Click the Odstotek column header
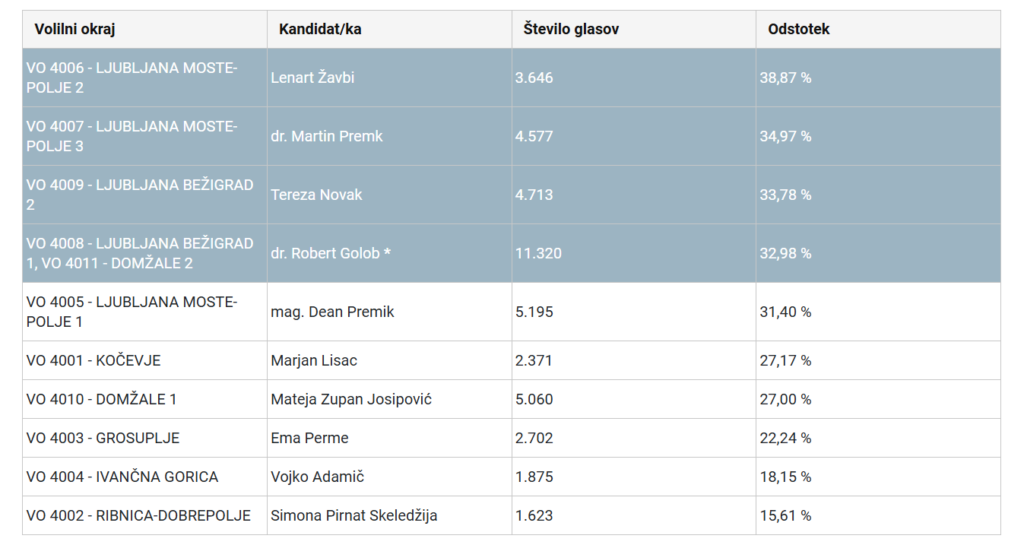Screen dimensions: 1024x545 pyautogui.click(x=798, y=29)
